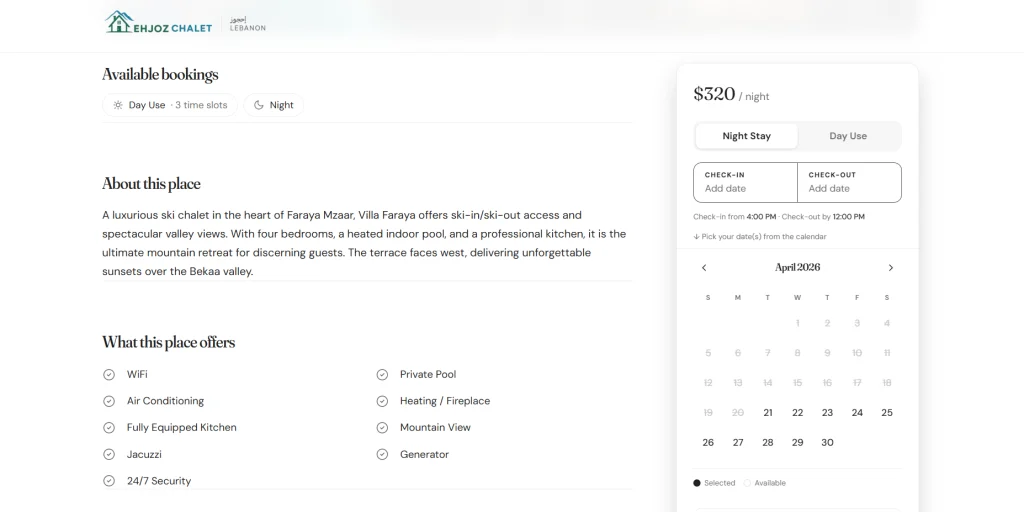Choose April 30 on the calendar
The height and width of the screenshot is (512, 1024).
[827, 442]
